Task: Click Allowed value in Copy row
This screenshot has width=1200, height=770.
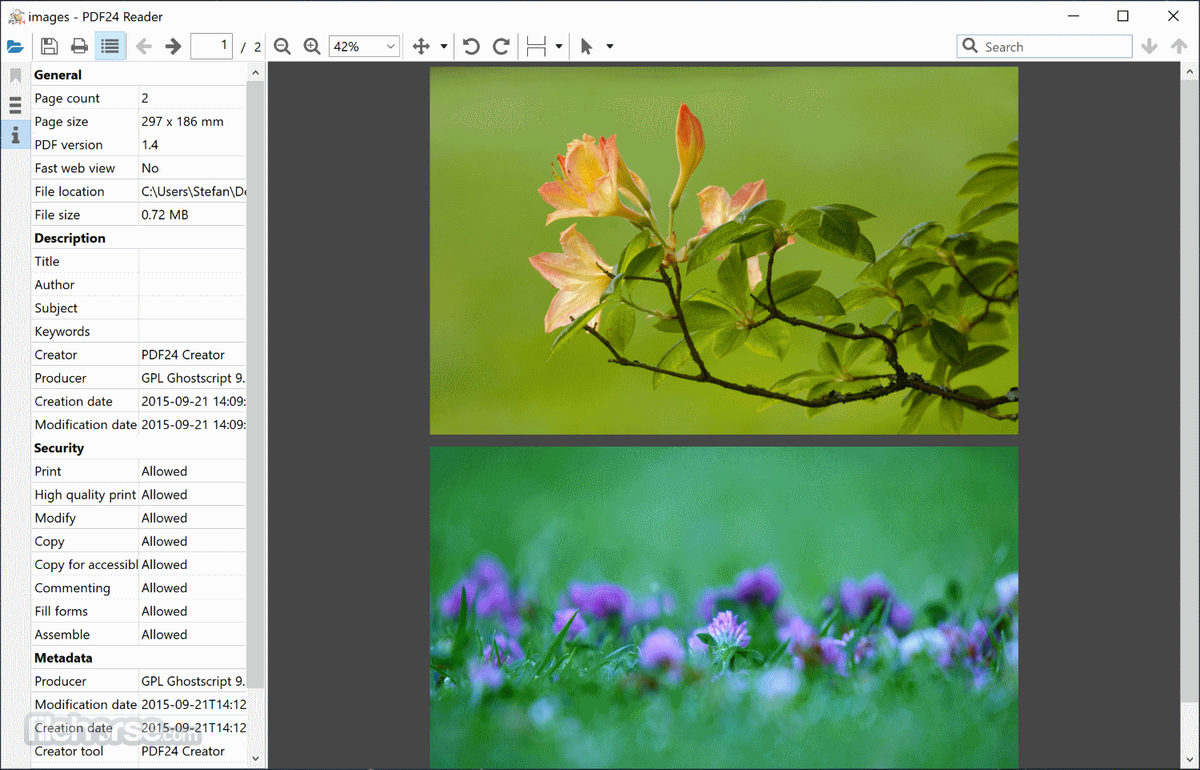Action: pyautogui.click(x=164, y=541)
